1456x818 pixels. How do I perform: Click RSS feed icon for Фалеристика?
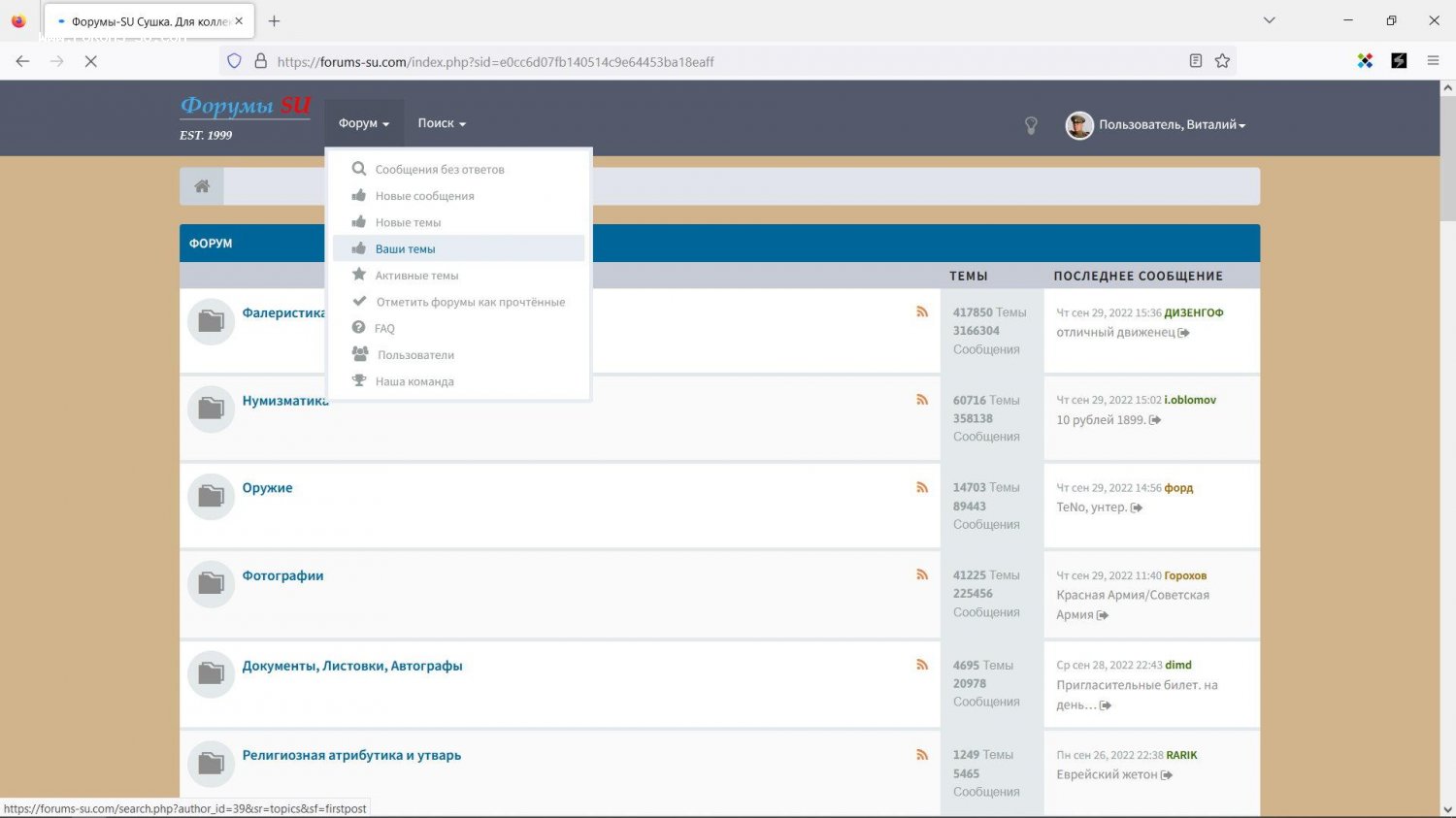922,312
